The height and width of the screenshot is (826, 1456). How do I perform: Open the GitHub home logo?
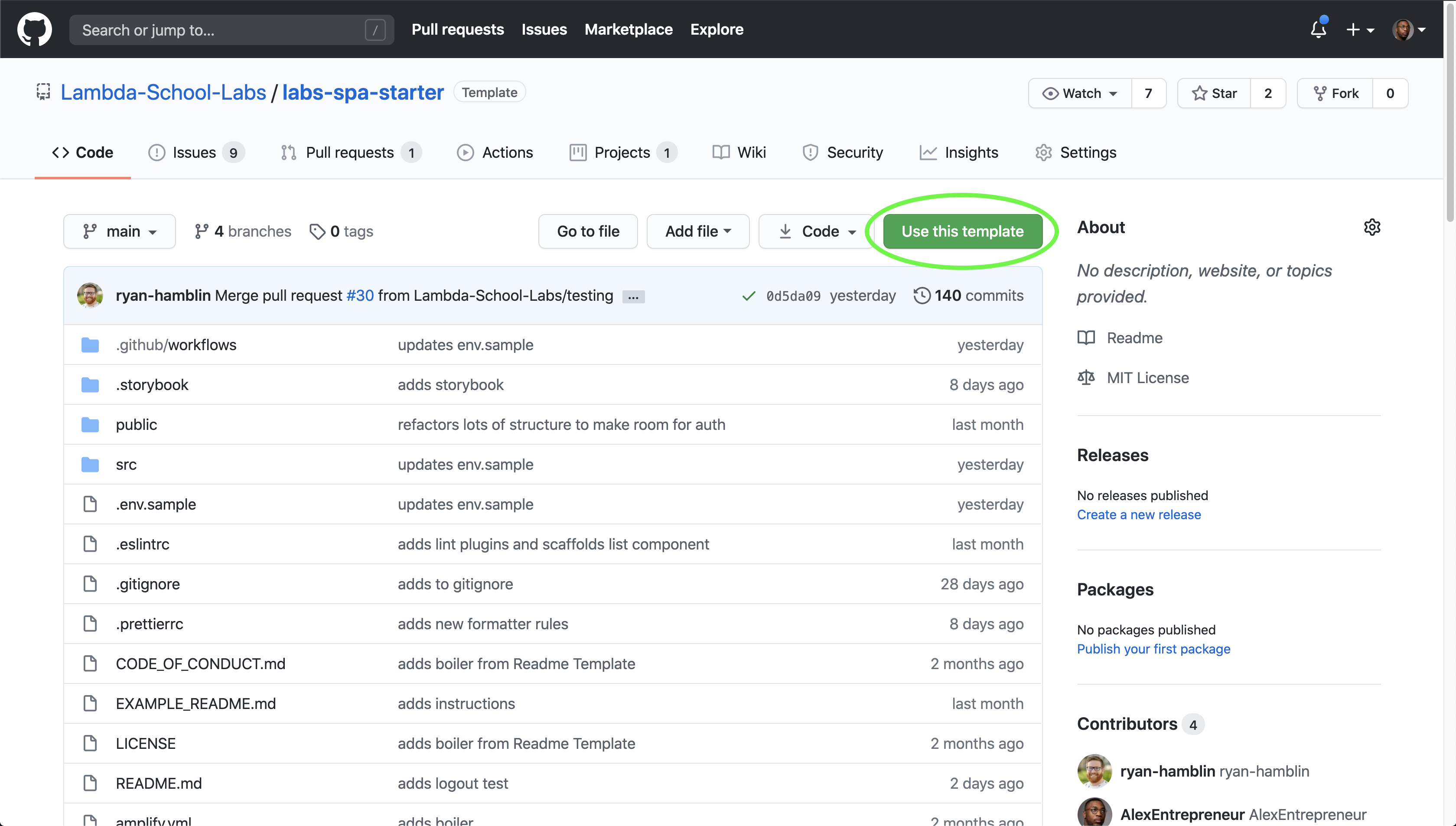click(35, 29)
